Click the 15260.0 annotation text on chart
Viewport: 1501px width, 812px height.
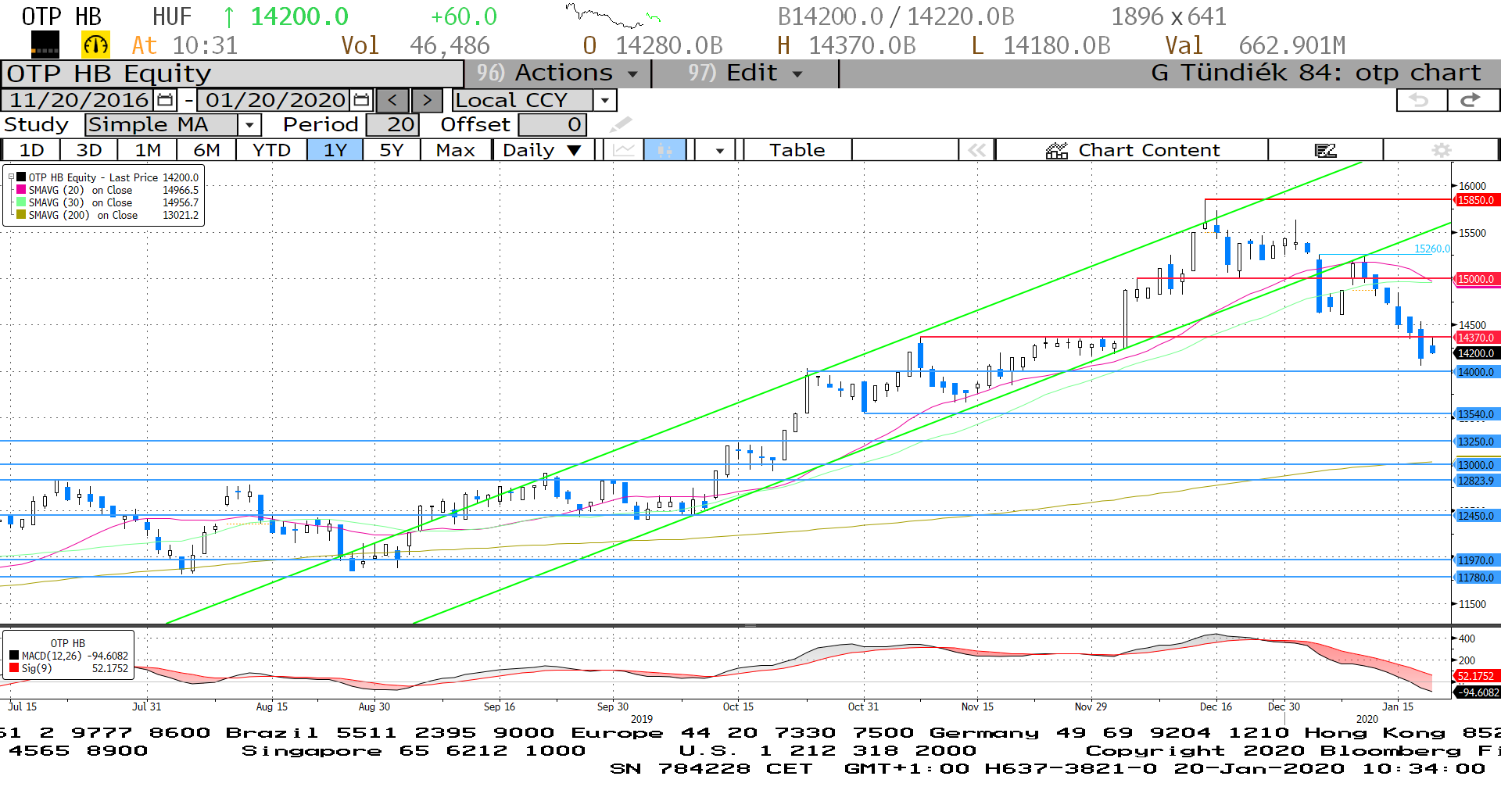point(1431,249)
